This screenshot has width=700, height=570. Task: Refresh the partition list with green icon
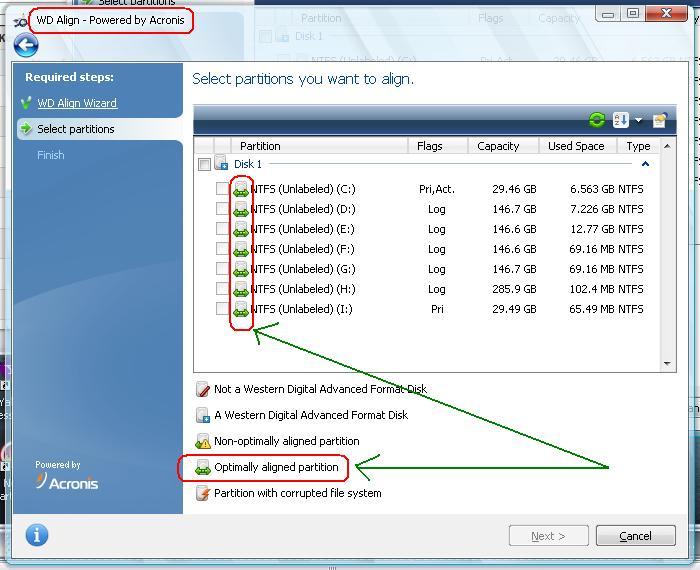point(597,120)
